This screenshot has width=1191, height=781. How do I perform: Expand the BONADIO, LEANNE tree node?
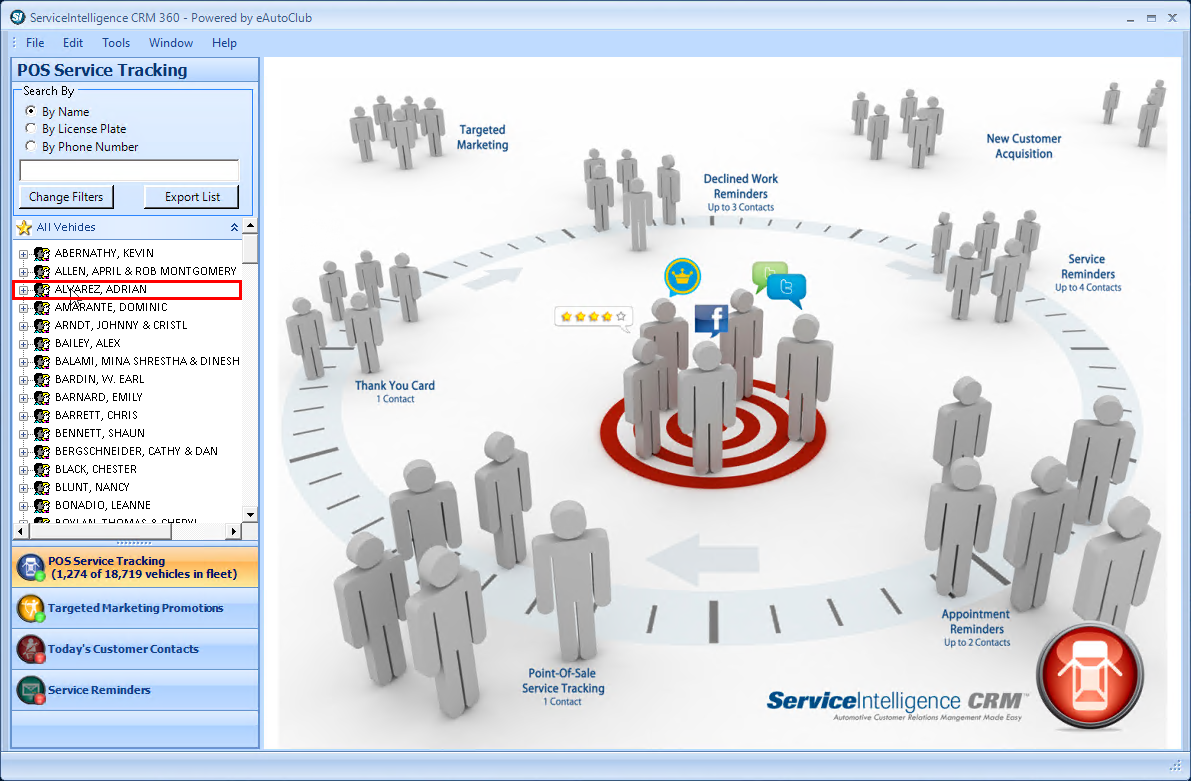point(24,506)
